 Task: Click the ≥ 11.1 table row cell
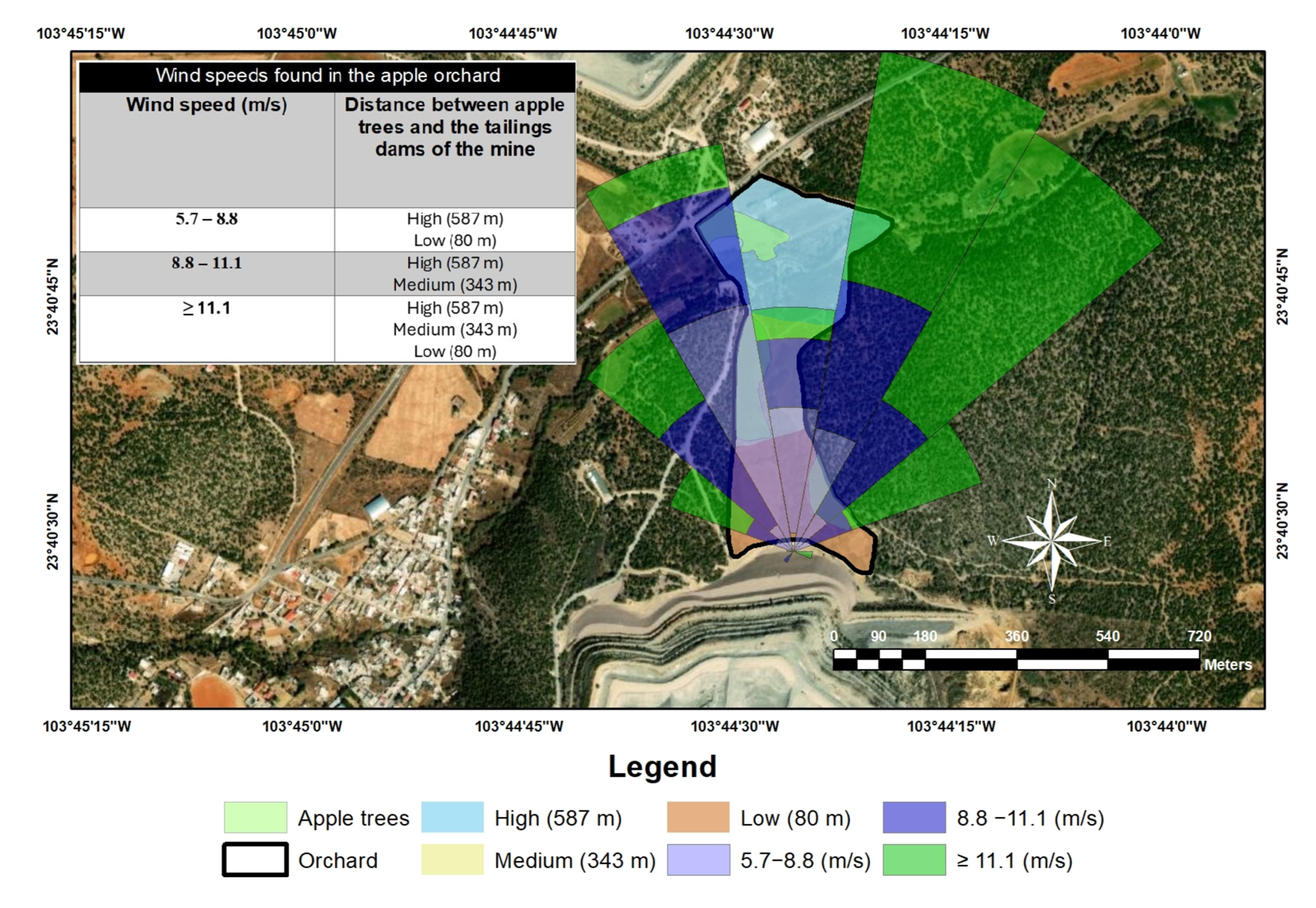206,308
